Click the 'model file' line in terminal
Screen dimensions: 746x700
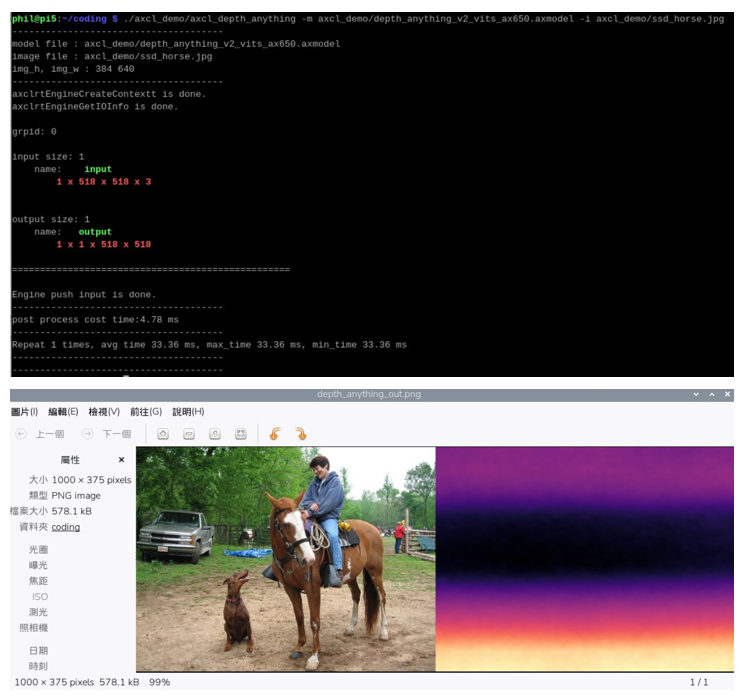176,44
